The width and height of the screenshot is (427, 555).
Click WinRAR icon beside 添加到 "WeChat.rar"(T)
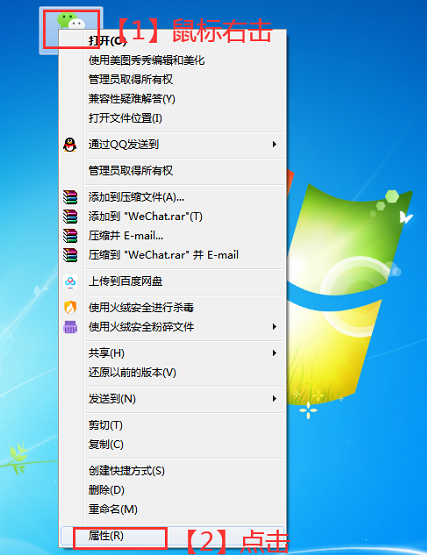click(70, 216)
